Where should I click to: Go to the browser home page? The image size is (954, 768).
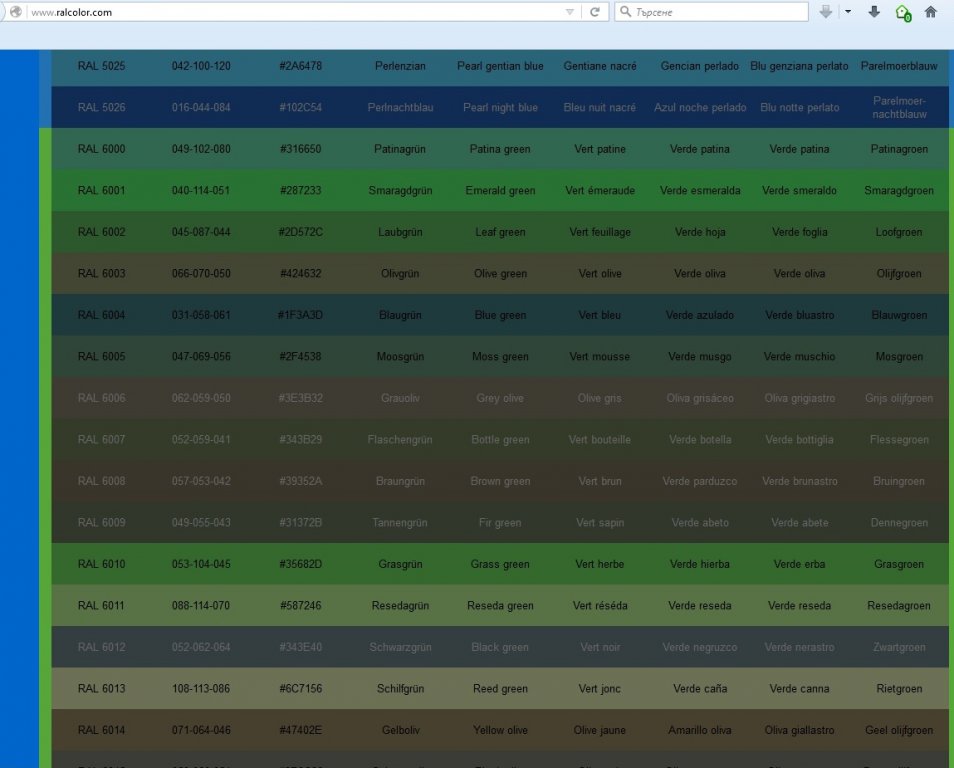pyautogui.click(x=931, y=12)
